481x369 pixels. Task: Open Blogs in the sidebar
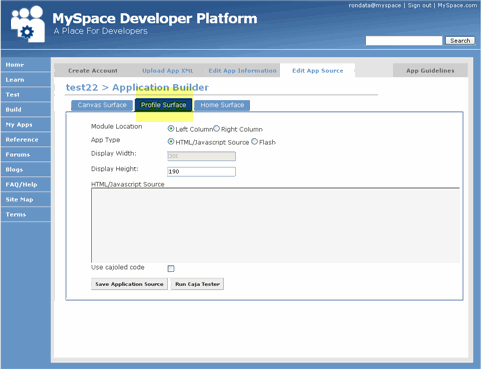(26, 170)
